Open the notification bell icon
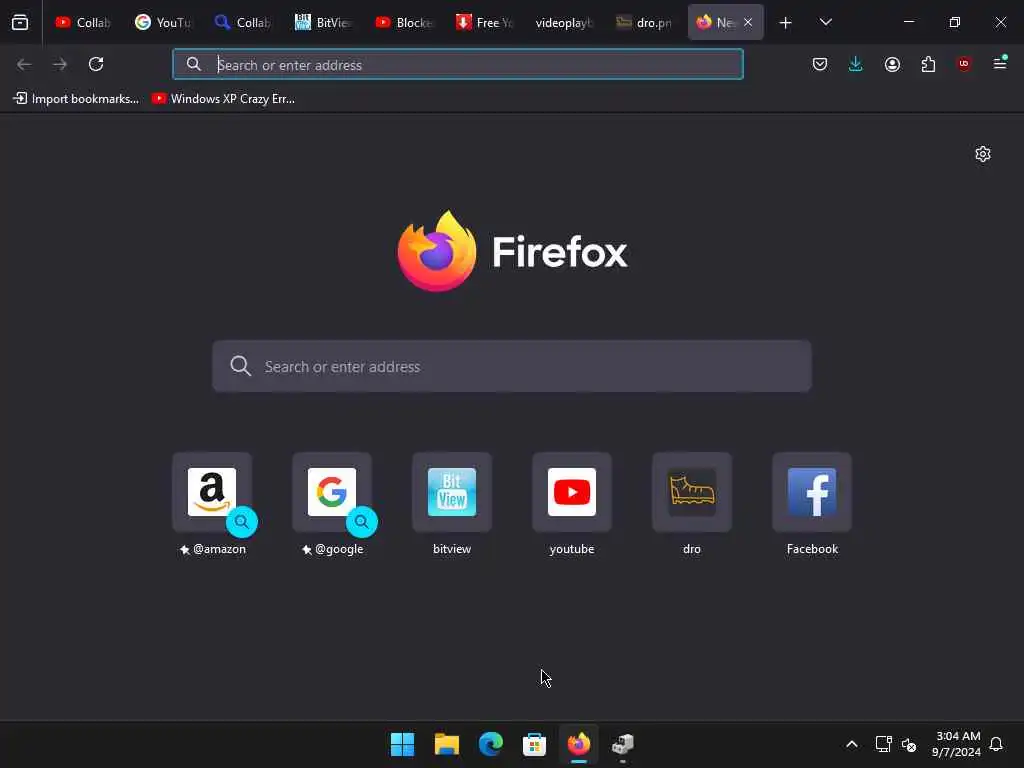The height and width of the screenshot is (768, 1024). coord(997,744)
